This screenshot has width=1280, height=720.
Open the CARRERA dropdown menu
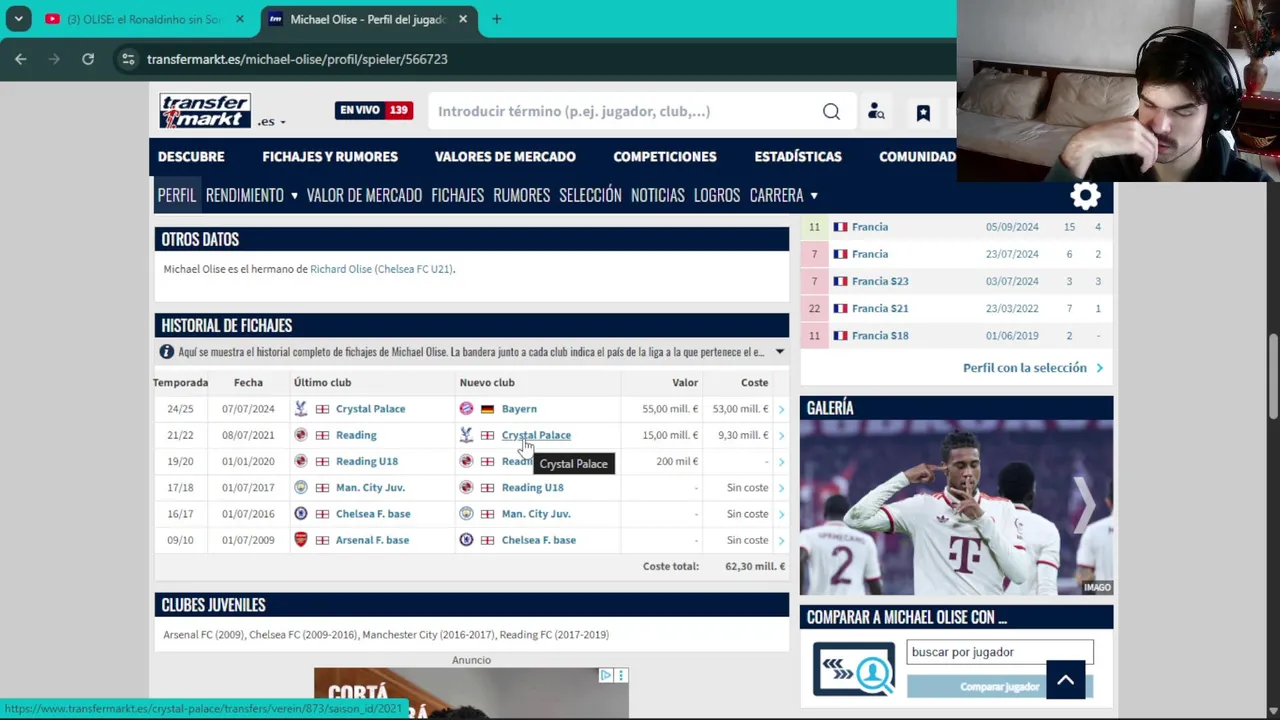coord(784,195)
